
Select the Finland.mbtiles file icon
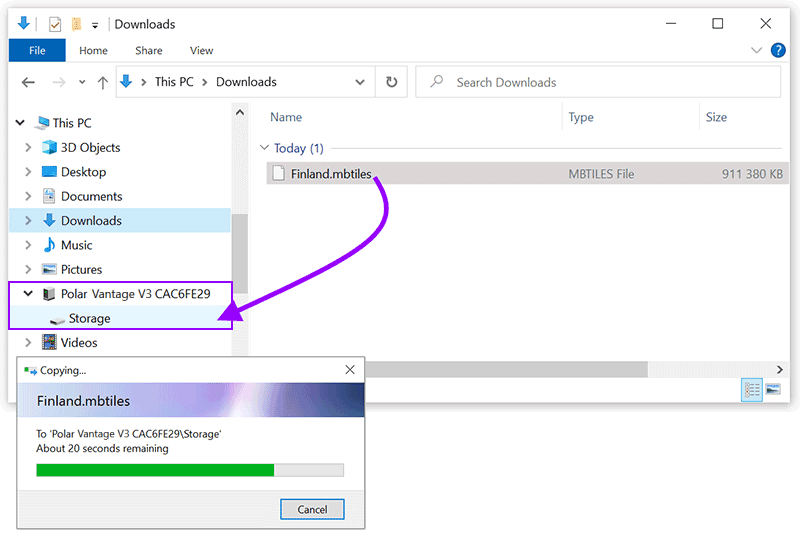(x=278, y=174)
